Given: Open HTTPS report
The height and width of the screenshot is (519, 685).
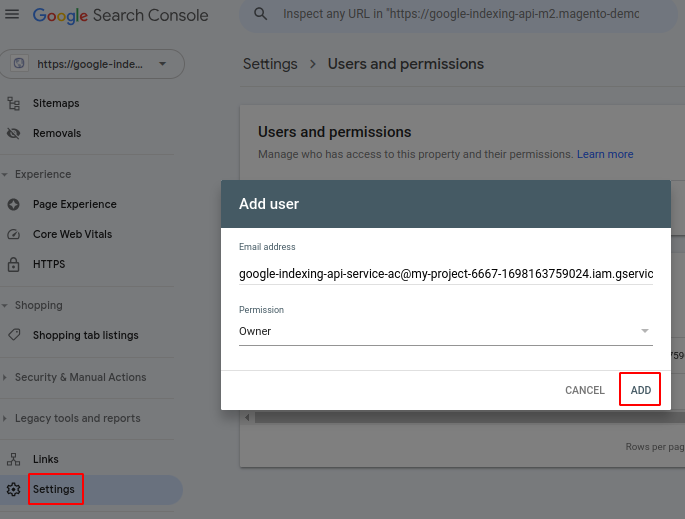Looking at the screenshot, I should pos(49,264).
